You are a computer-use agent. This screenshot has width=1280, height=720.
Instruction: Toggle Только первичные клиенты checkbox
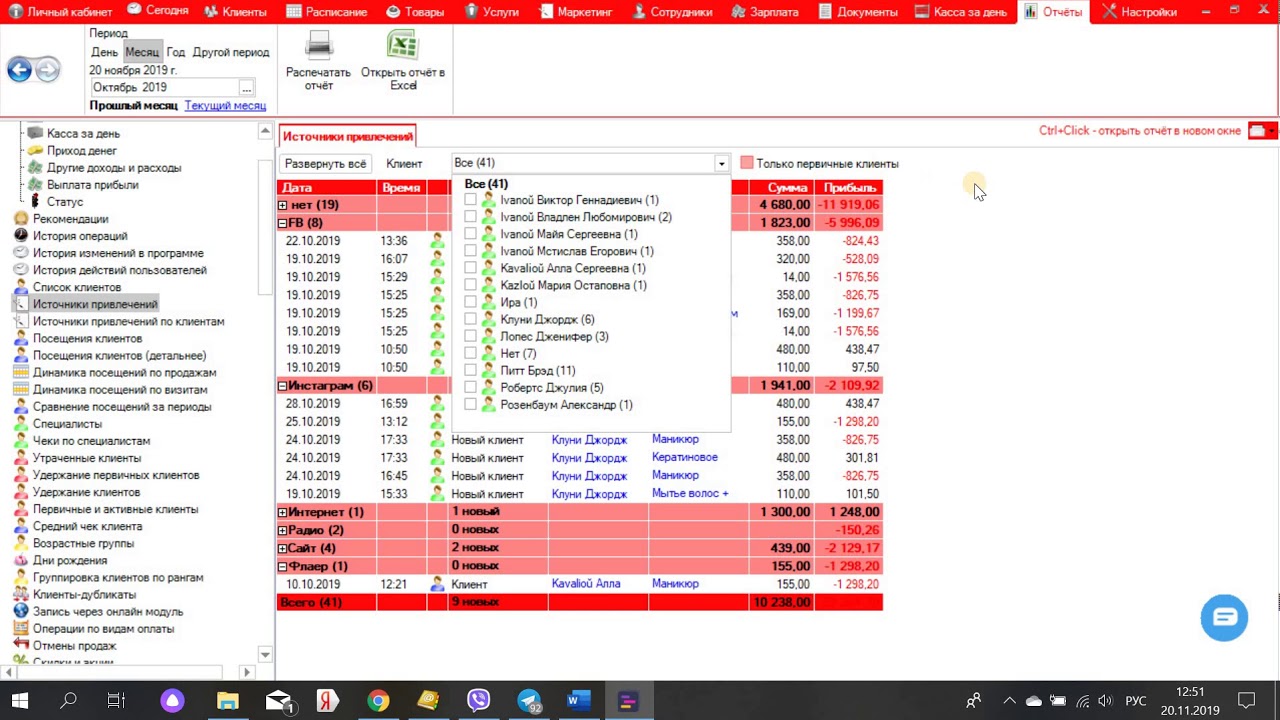746,163
